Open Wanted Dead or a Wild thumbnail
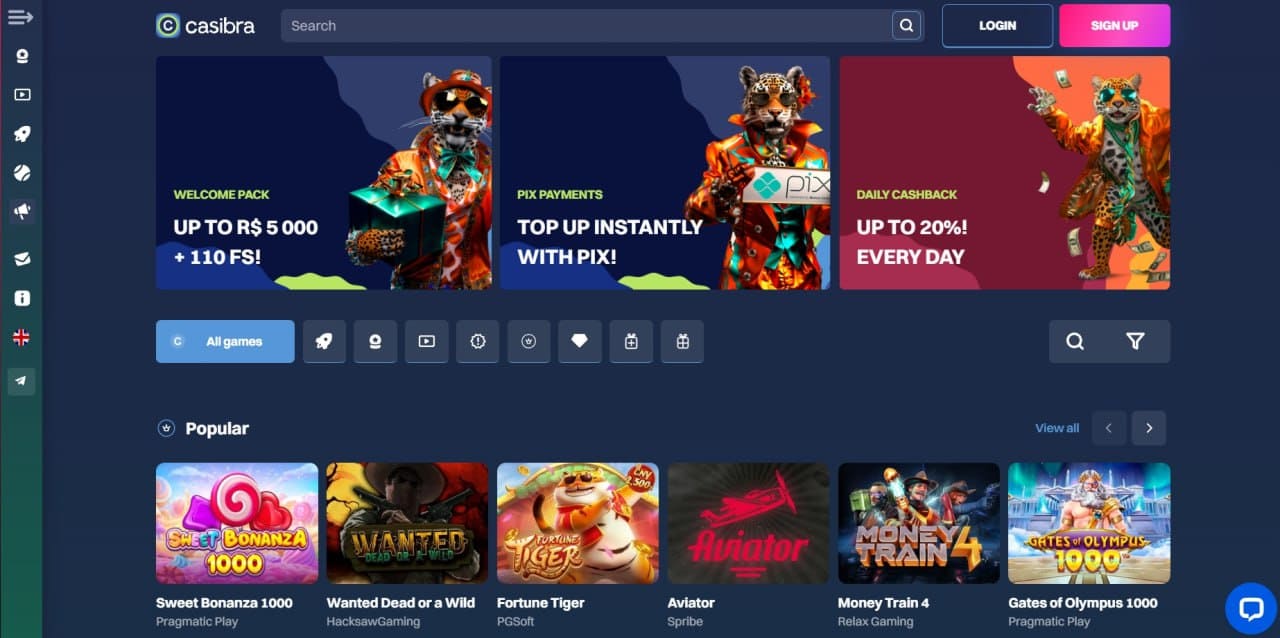Screen dimensions: 1280x638 pos(408,523)
